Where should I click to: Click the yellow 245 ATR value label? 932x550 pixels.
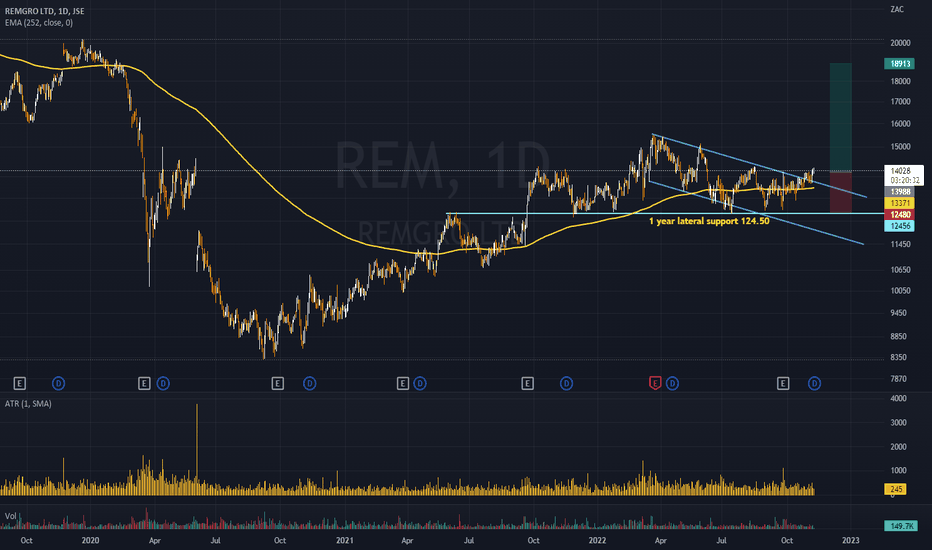[x=896, y=489]
